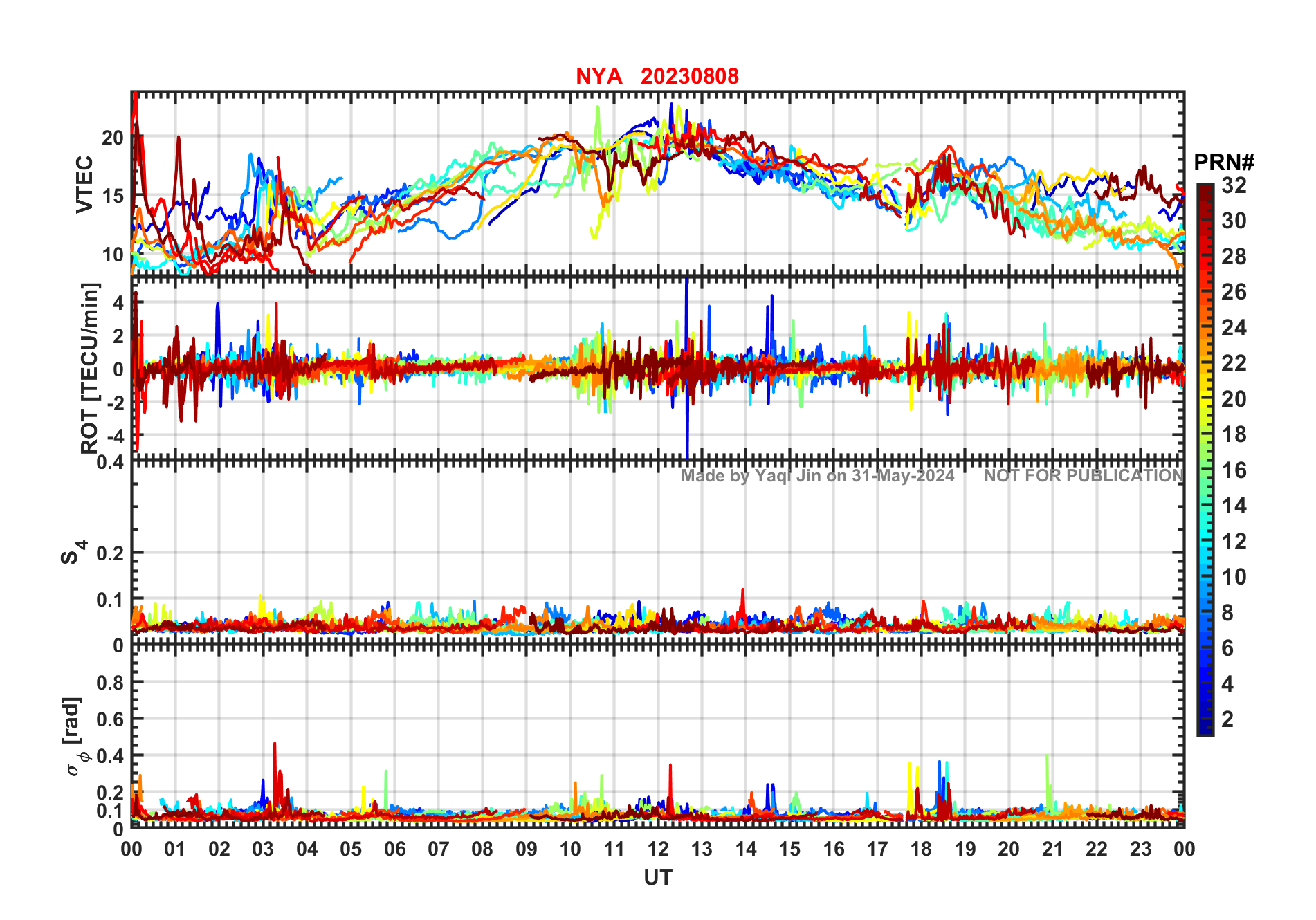
Task: Click UT axis hour label "09"
Action: (x=527, y=849)
